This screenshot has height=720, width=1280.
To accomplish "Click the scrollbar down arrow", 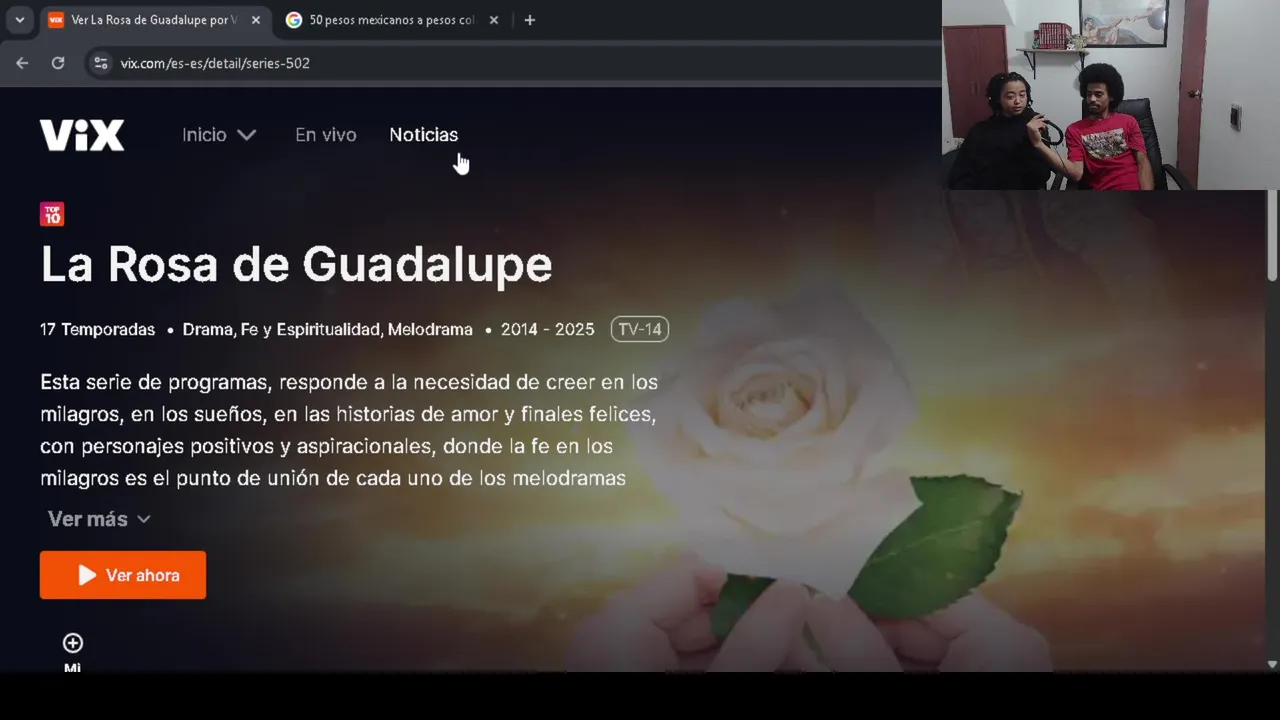I will tap(1272, 664).
